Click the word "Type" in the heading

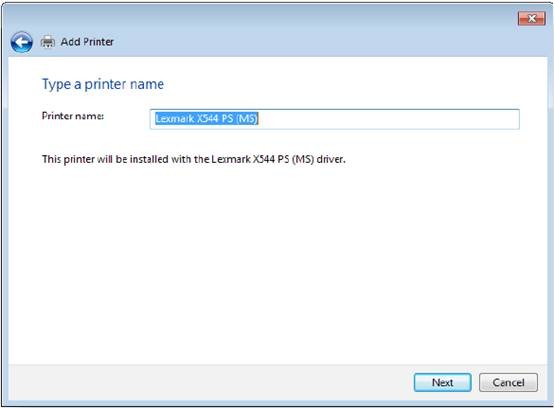pyautogui.click(x=57, y=85)
